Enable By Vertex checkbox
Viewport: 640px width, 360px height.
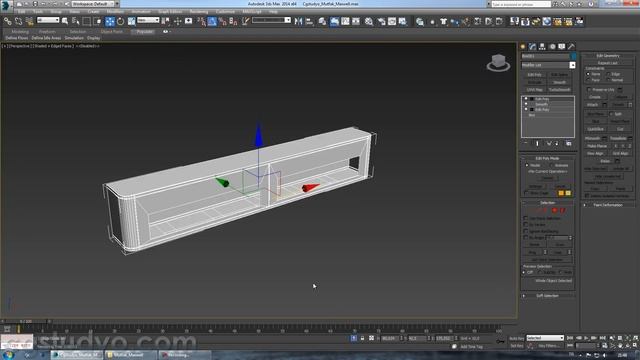pyautogui.click(x=526, y=224)
